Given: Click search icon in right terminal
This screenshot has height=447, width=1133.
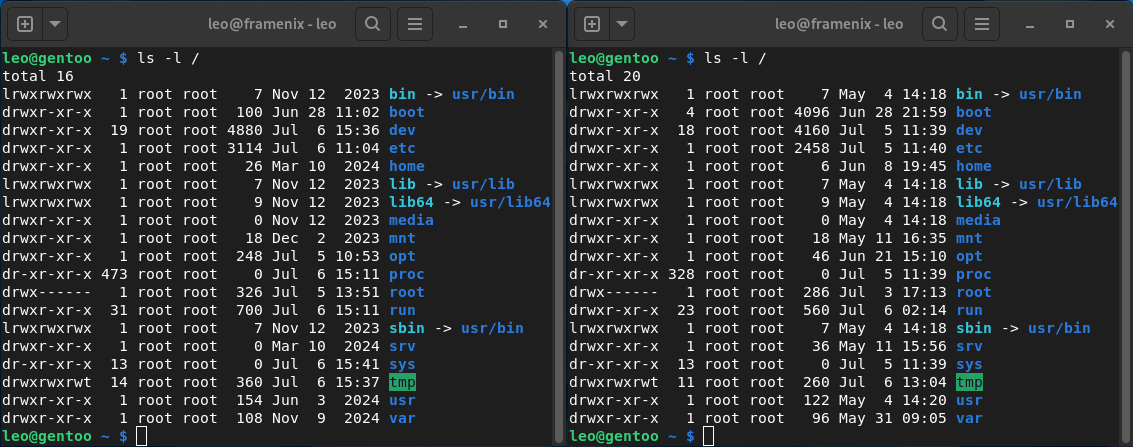Looking at the screenshot, I should 939,24.
